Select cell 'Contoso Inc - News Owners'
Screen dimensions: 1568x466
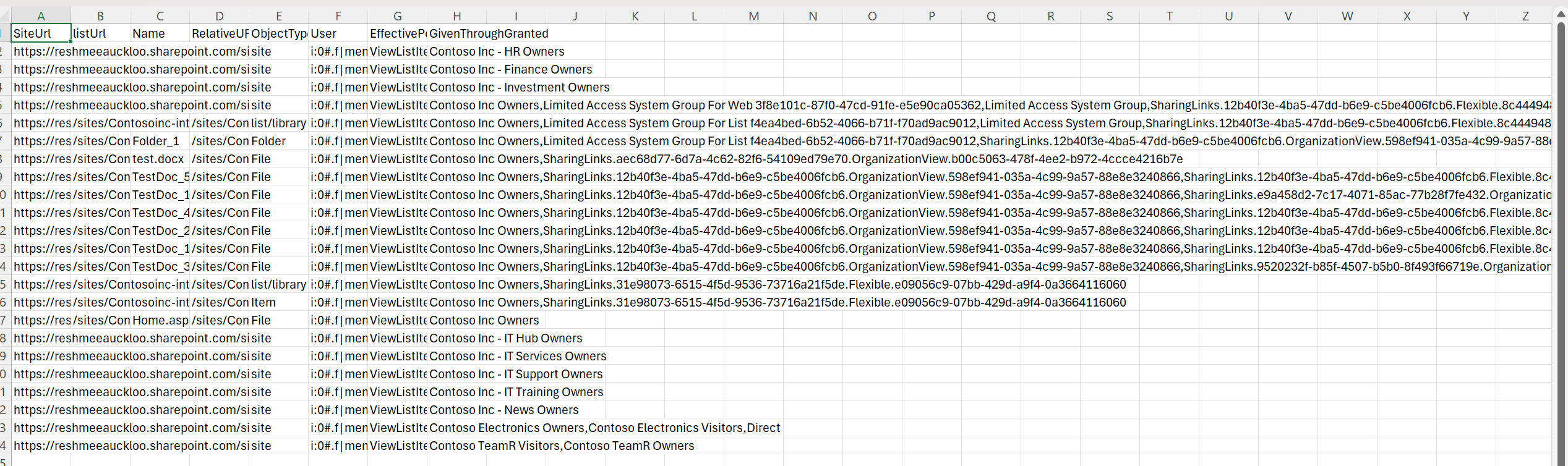click(456, 410)
